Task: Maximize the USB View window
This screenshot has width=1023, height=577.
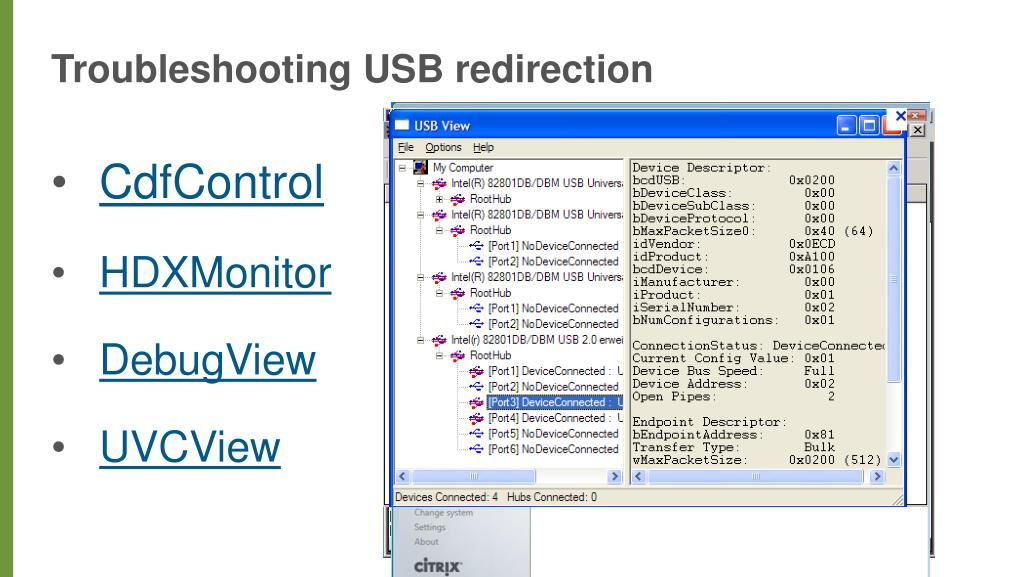Action: 869,125
